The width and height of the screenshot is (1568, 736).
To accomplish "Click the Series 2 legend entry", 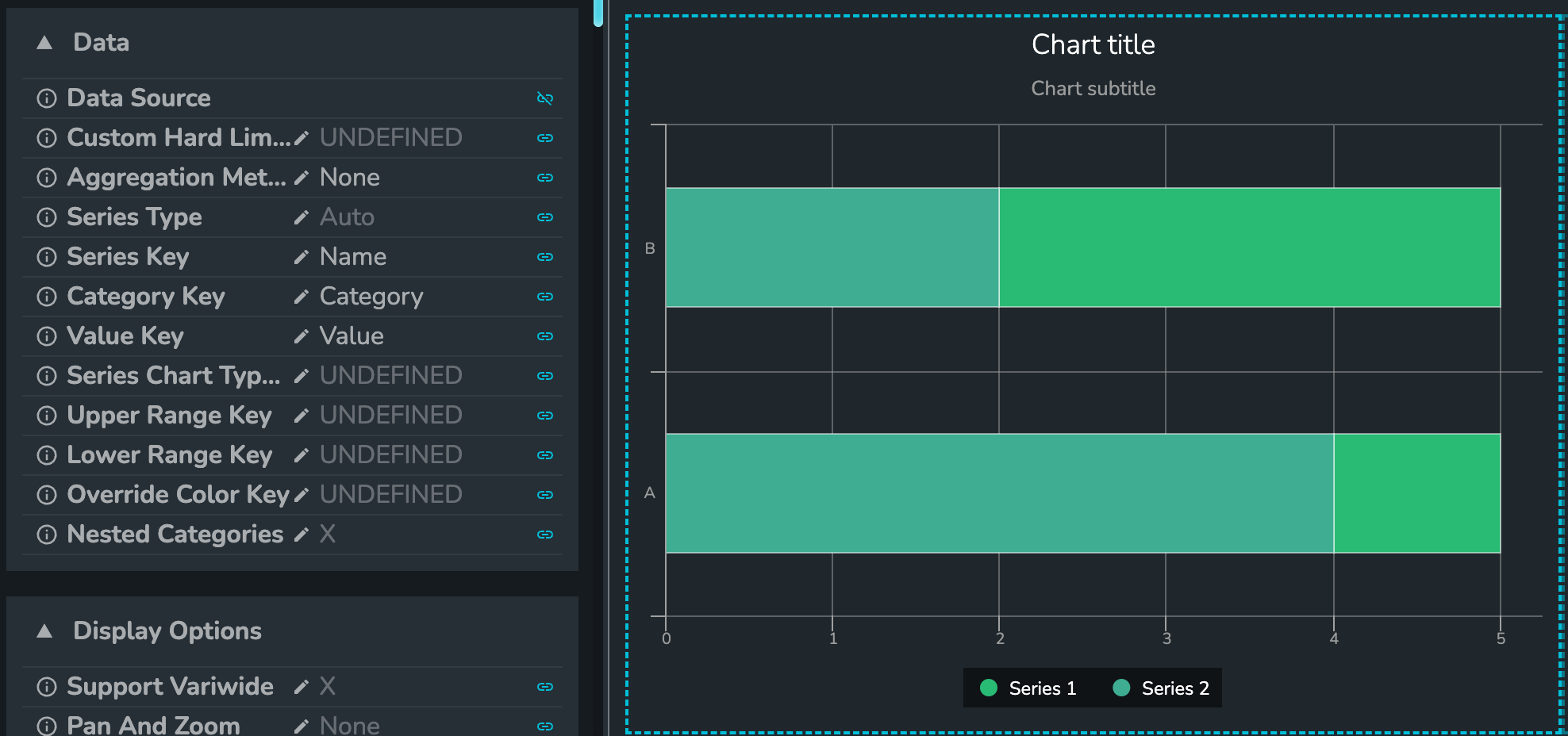I will (1161, 688).
